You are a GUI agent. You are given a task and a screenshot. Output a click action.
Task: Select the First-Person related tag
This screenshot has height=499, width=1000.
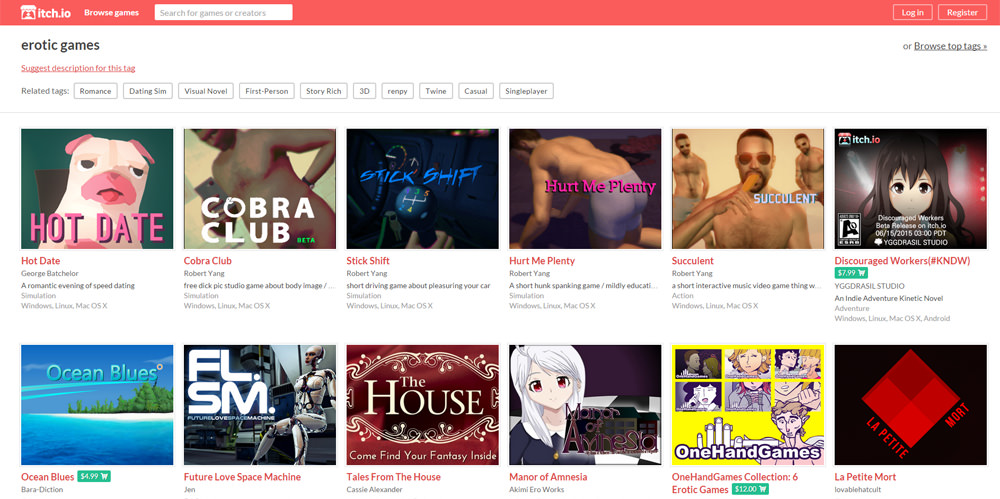tap(267, 91)
